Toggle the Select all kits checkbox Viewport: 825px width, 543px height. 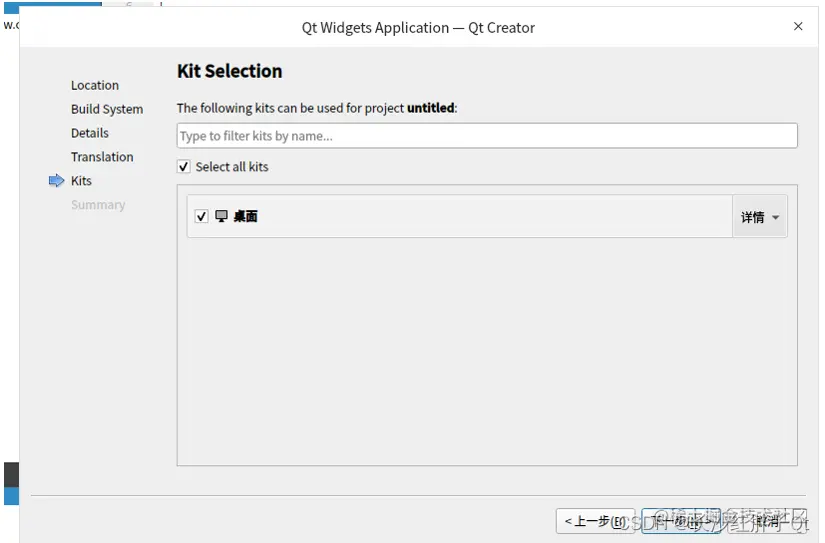184,167
